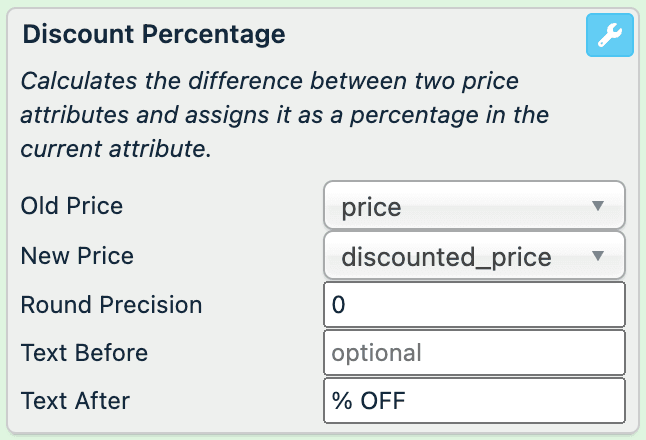
Task: Click the arrow beside discounted_price
Action: 598,256
